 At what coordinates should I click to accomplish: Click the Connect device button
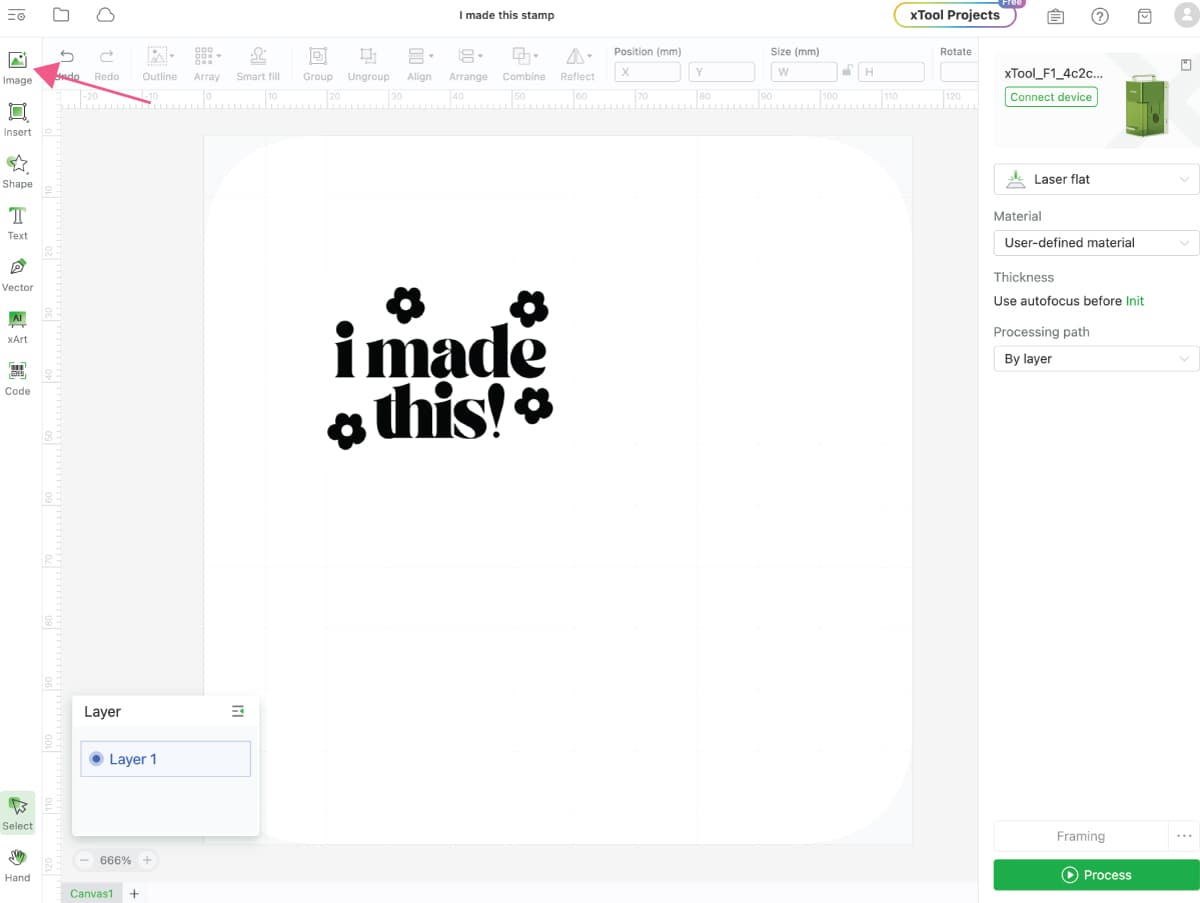(x=1051, y=97)
